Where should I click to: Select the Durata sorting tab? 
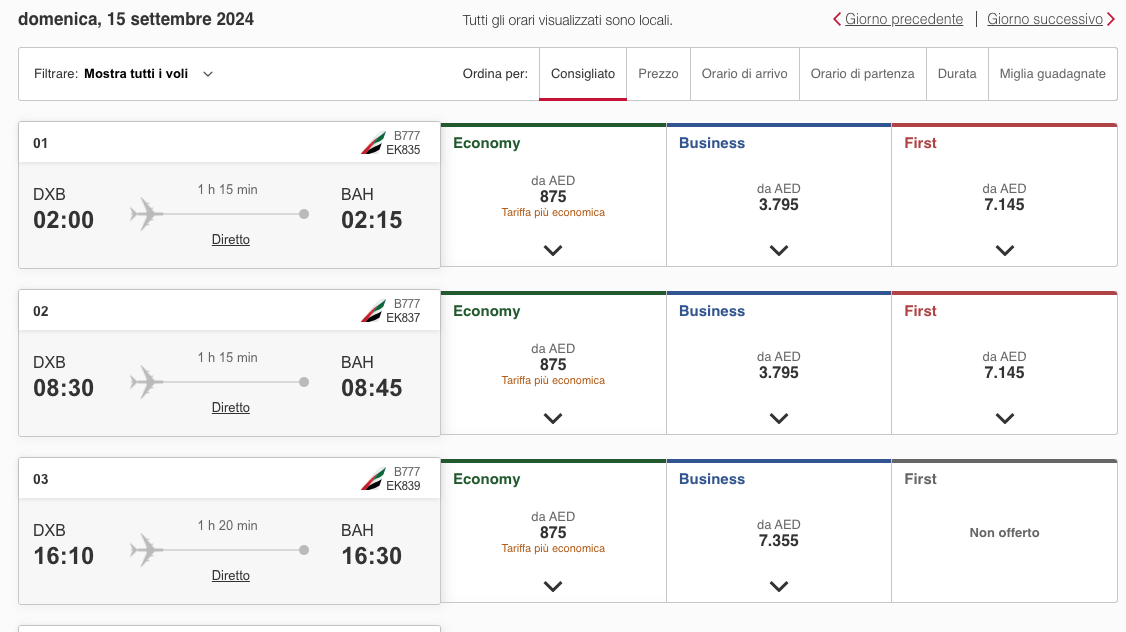pyautogui.click(x=957, y=74)
